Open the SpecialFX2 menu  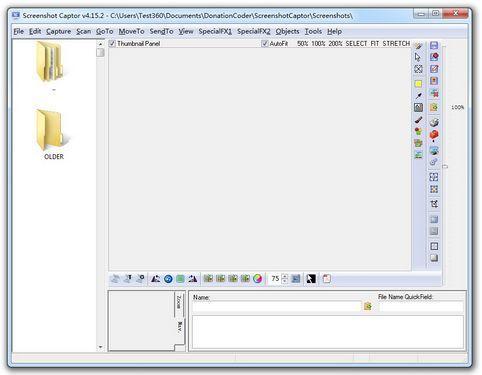tap(254, 31)
